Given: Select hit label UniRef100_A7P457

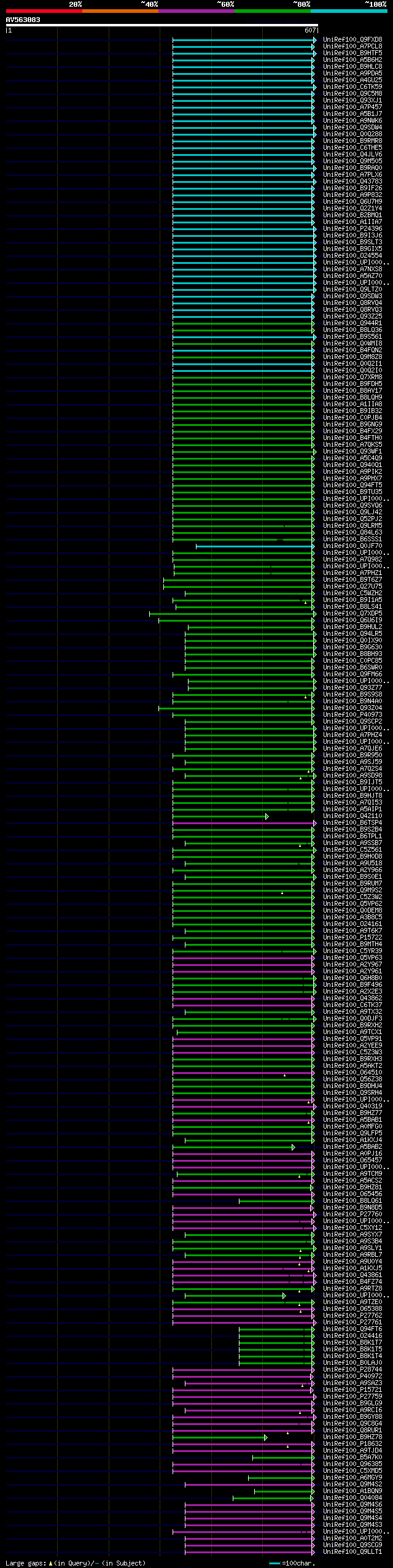Looking at the screenshot, I should point(352,107).
